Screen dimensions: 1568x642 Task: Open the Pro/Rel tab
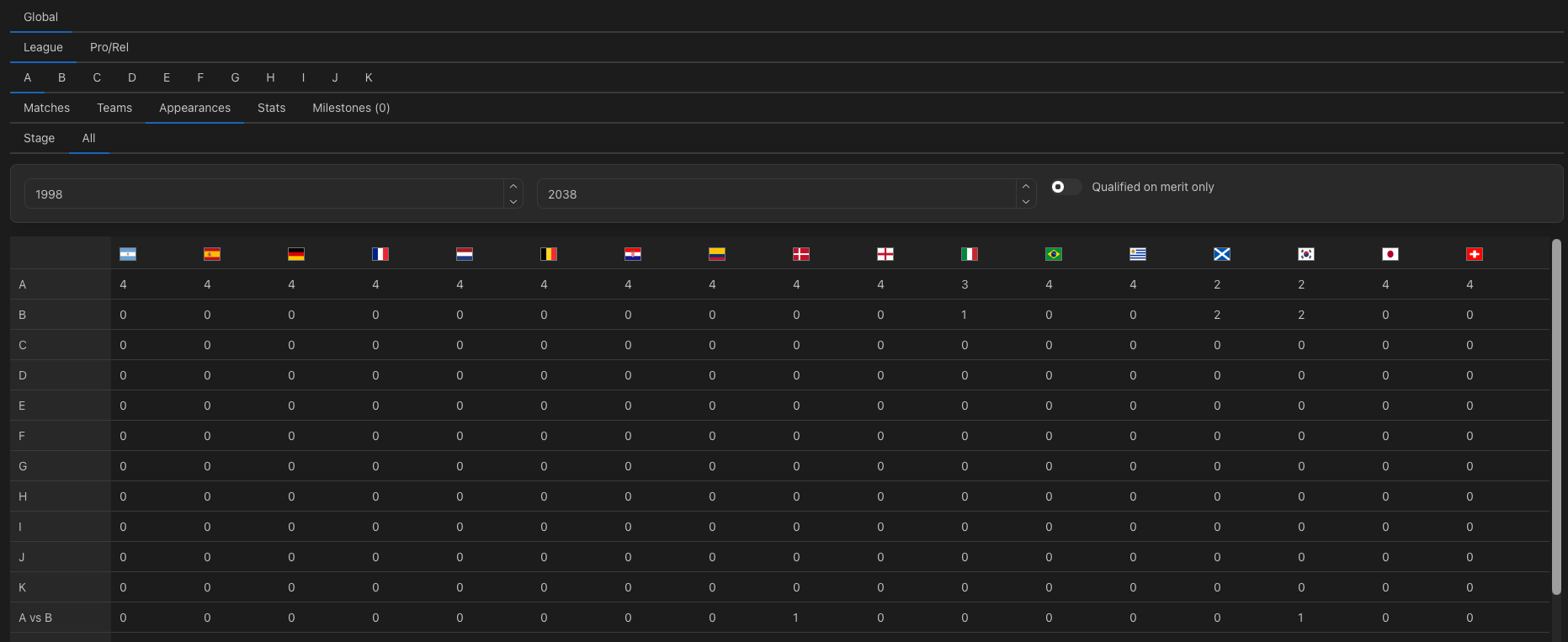pyautogui.click(x=109, y=47)
